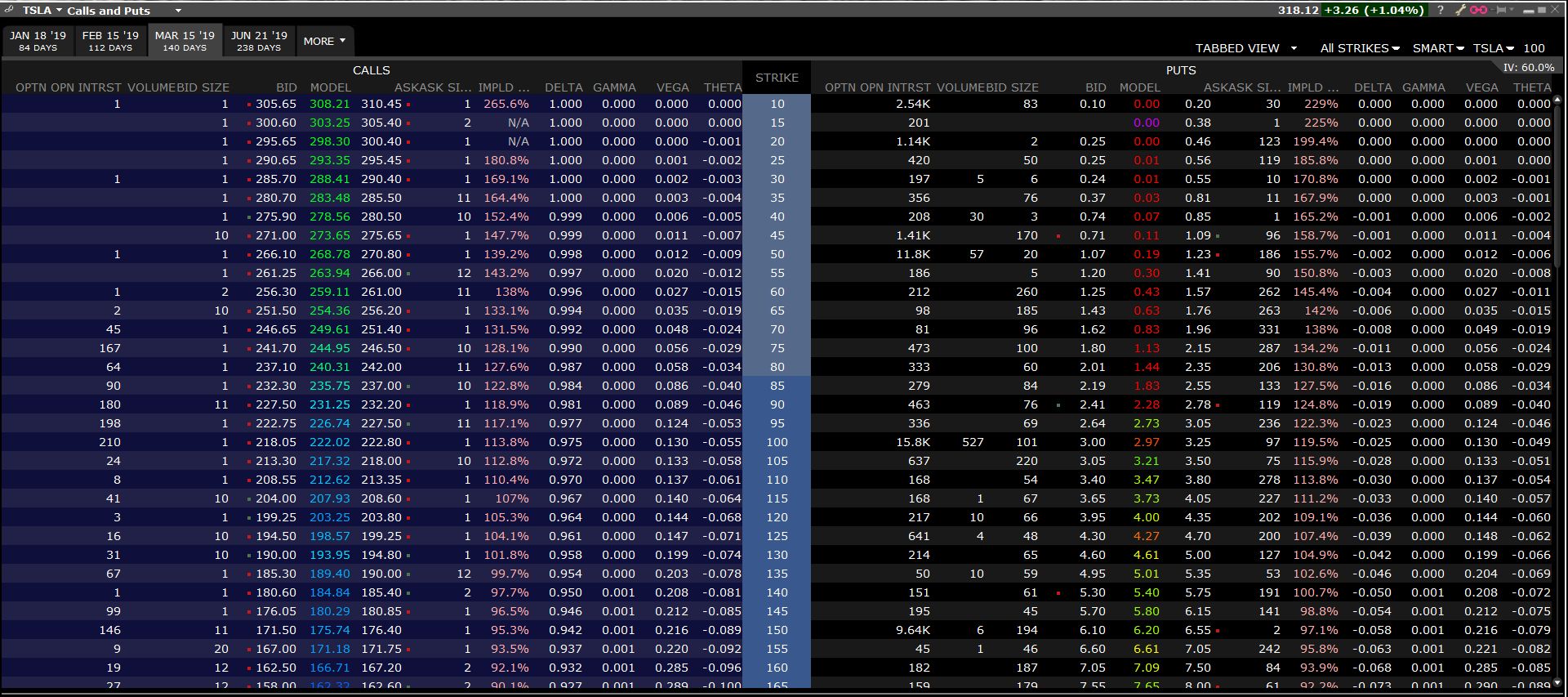Click put implied vol 119.5%
Screen dimensions: 1568x697
[x=1316, y=442]
